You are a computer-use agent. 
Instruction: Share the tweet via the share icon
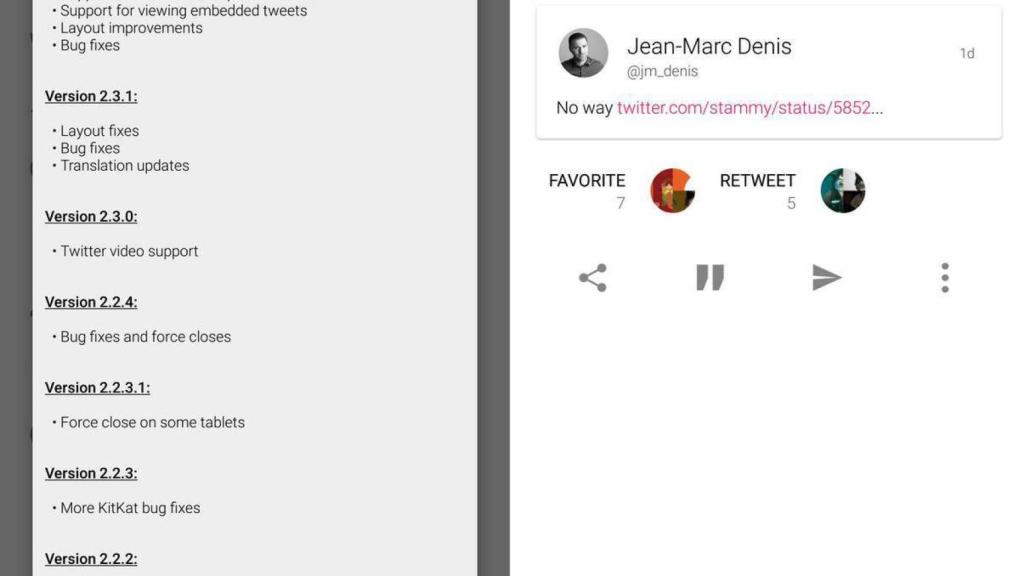point(592,278)
